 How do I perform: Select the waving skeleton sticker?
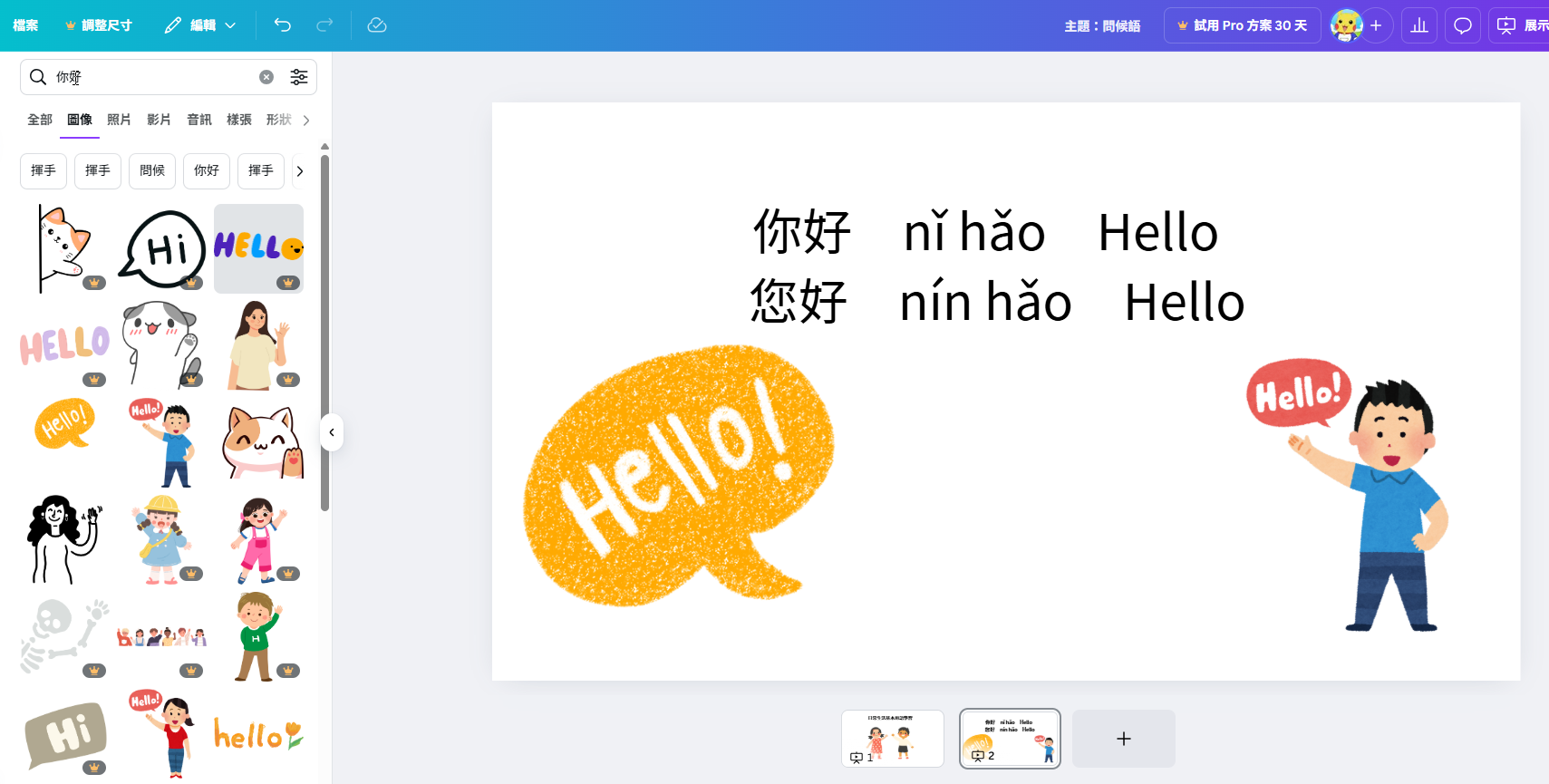click(64, 636)
